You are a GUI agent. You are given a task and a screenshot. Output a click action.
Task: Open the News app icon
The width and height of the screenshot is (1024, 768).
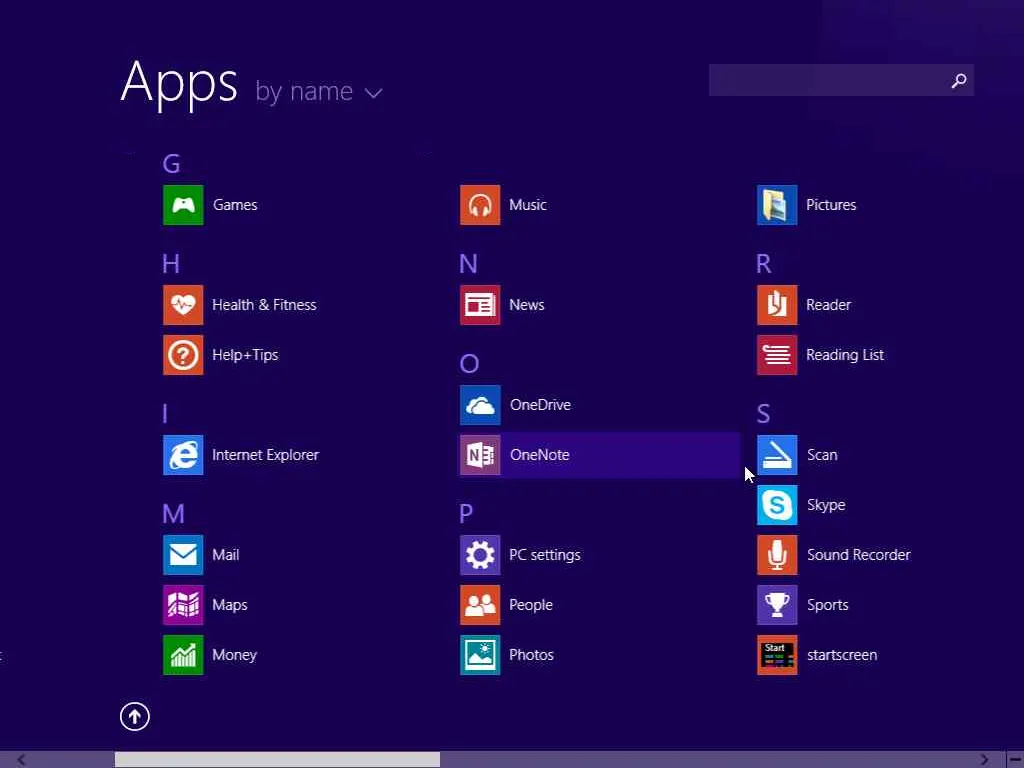click(480, 305)
